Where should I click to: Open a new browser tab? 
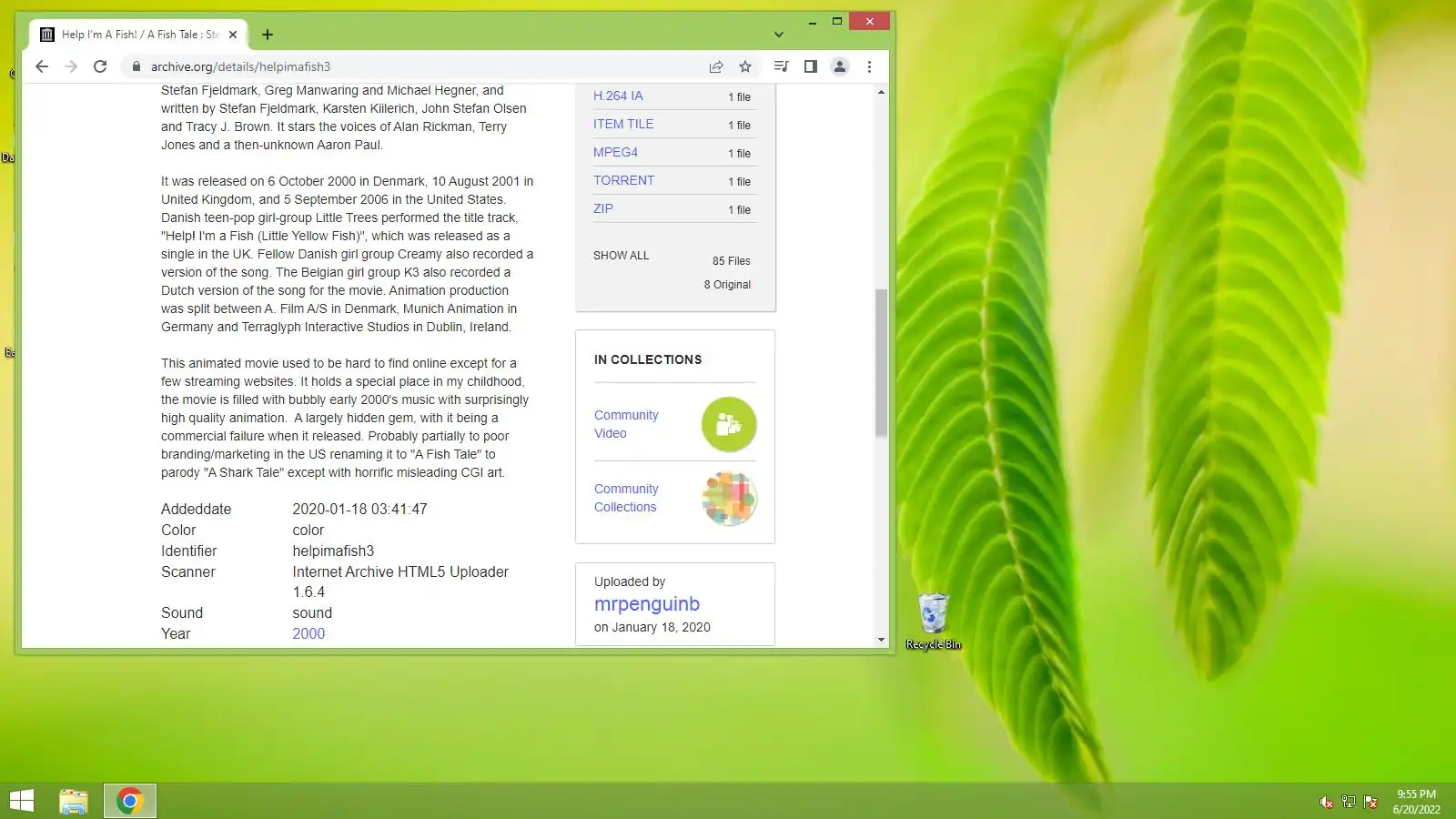click(268, 35)
